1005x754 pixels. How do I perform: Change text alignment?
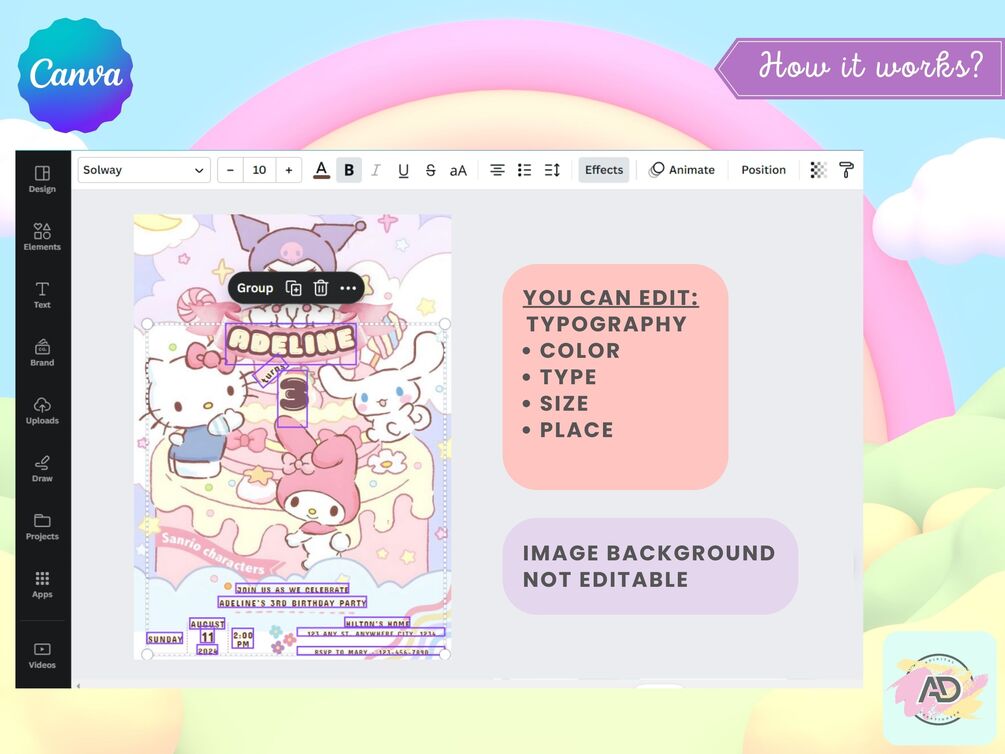pyautogui.click(x=497, y=170)
